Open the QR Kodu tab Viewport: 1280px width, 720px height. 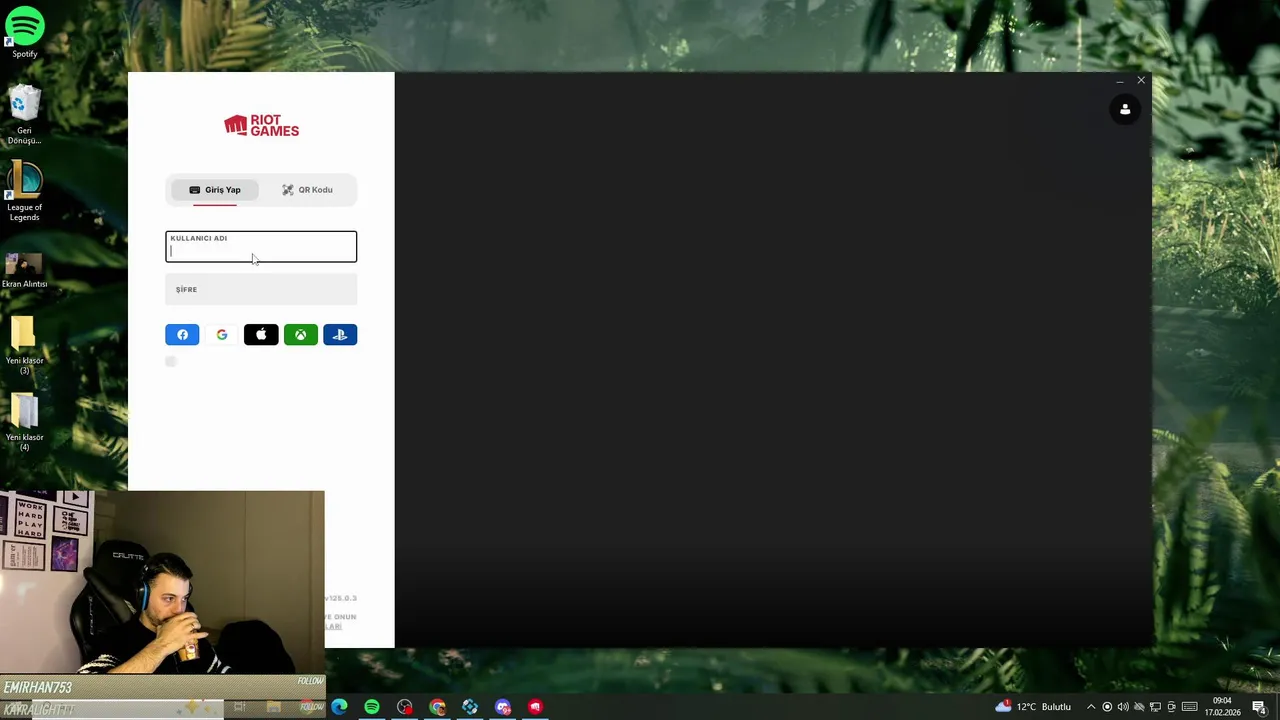click(307, 190)
